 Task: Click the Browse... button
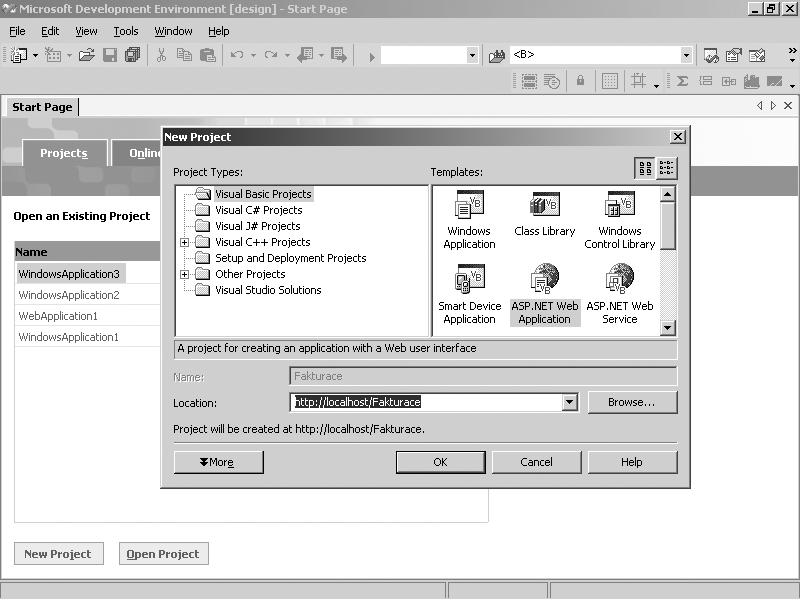[632, 402]
